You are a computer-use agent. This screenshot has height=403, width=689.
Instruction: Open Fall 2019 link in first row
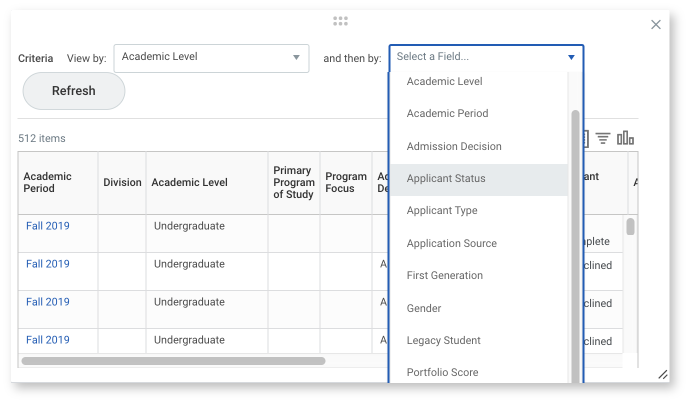coord(48,226)
